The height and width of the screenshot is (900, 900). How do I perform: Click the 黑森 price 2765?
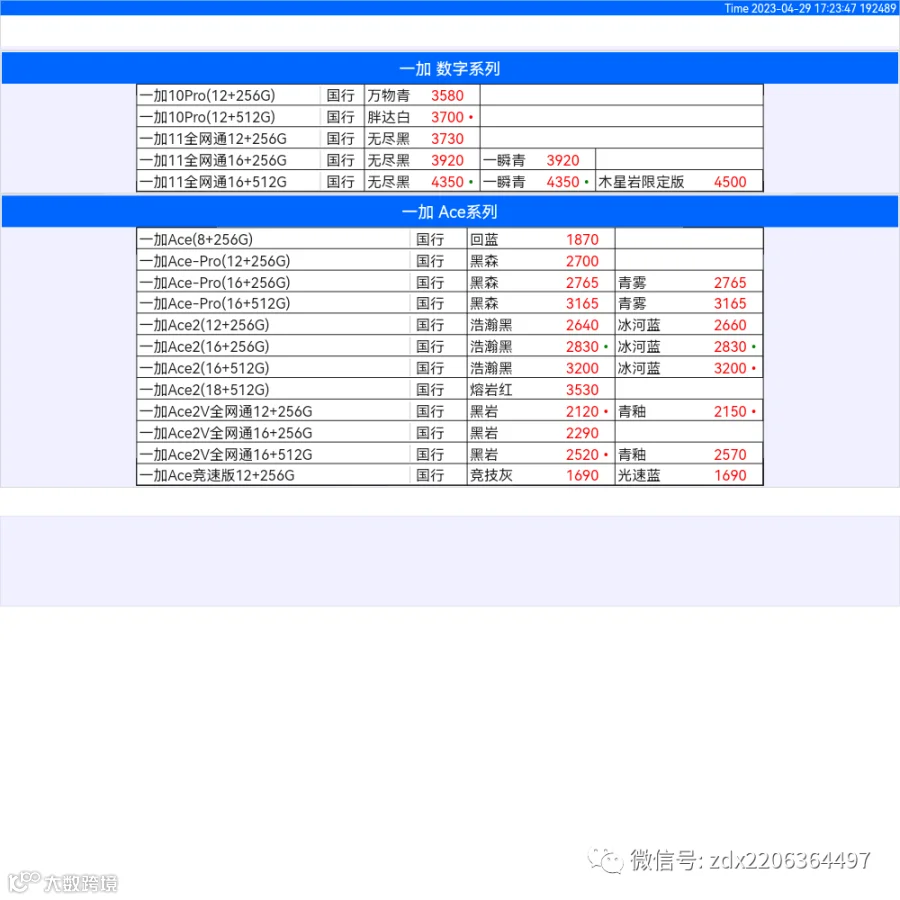(582, 282)
